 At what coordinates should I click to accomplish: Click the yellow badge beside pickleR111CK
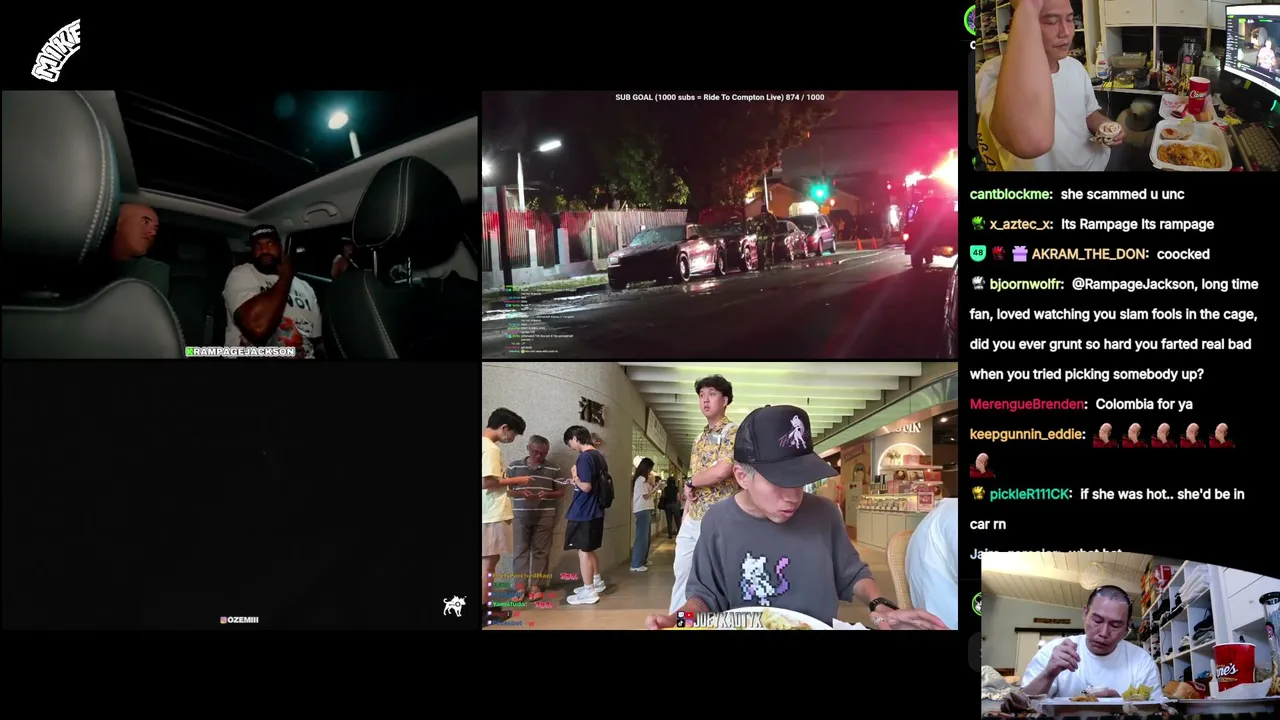[978, 494]
